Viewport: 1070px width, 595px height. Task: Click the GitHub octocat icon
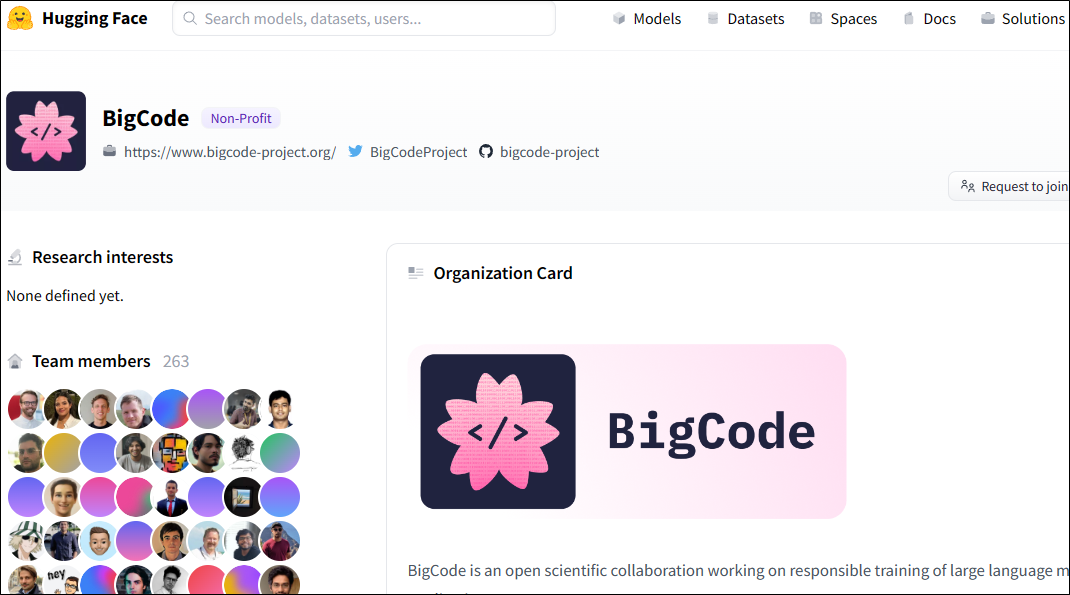pyautogui.click(x=486, y=151)
